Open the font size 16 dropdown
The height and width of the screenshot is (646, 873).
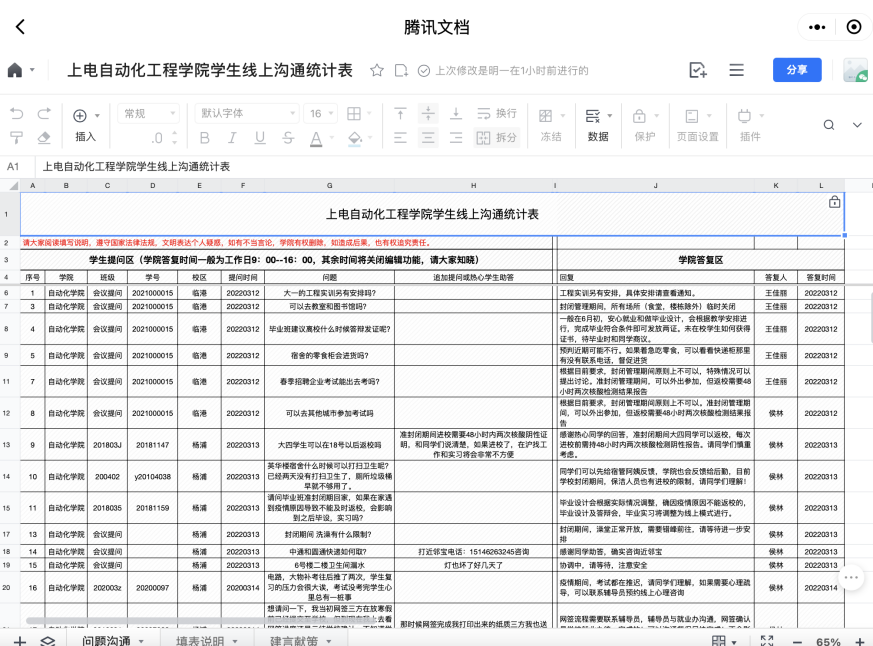coord(322,114)
